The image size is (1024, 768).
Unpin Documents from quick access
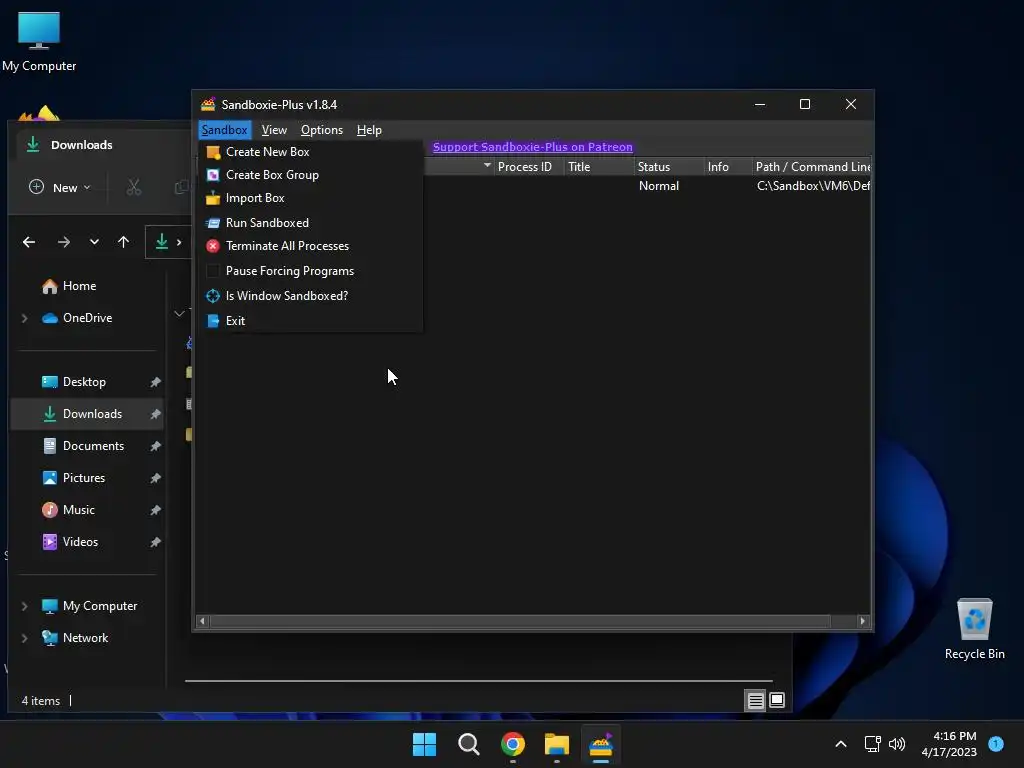[x=155, y=446]
